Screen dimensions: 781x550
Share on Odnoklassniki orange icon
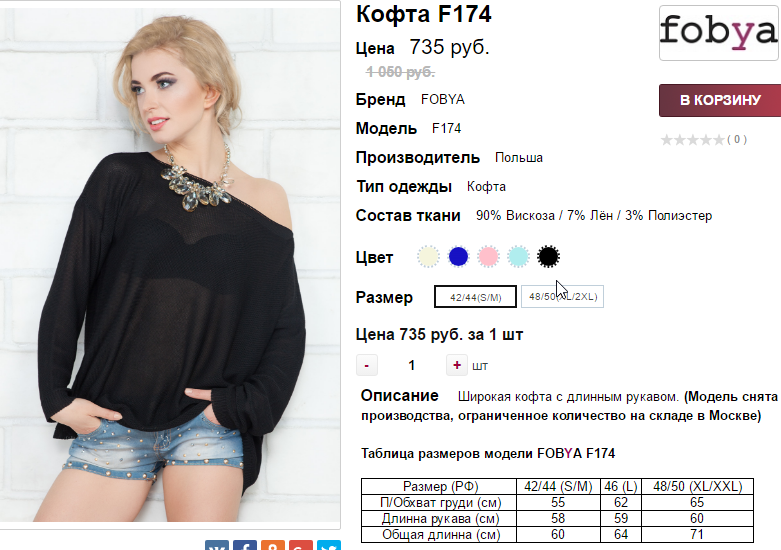pos(272,545)
